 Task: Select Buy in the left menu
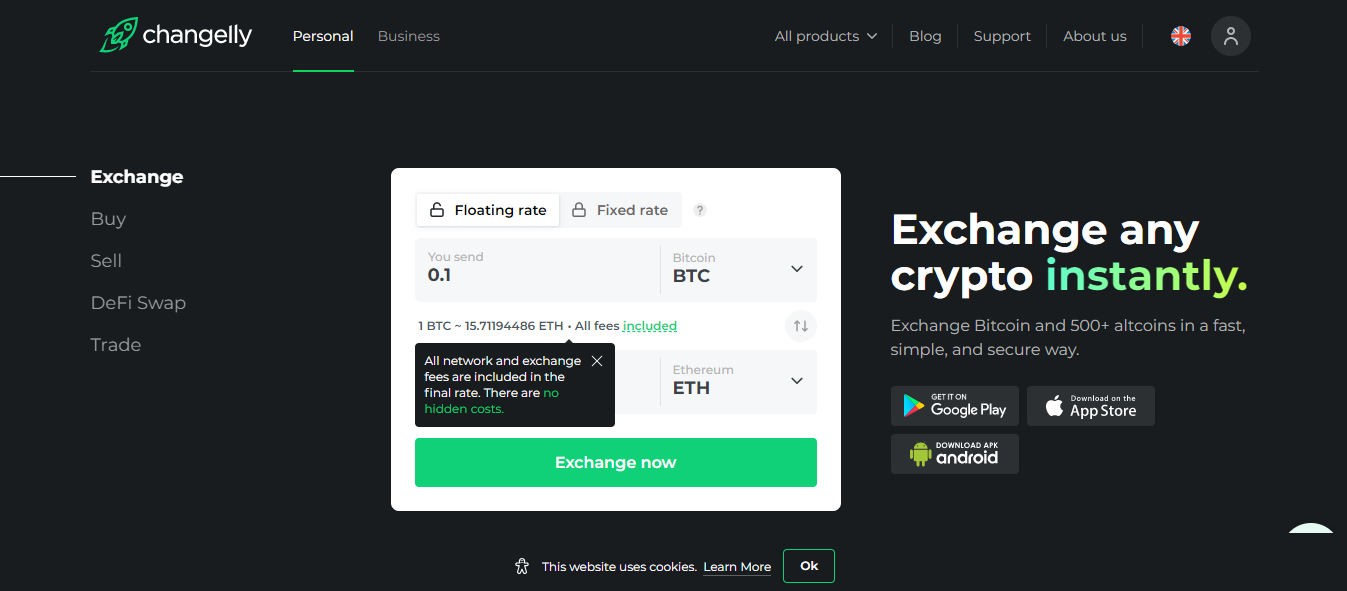pos(108,219)
